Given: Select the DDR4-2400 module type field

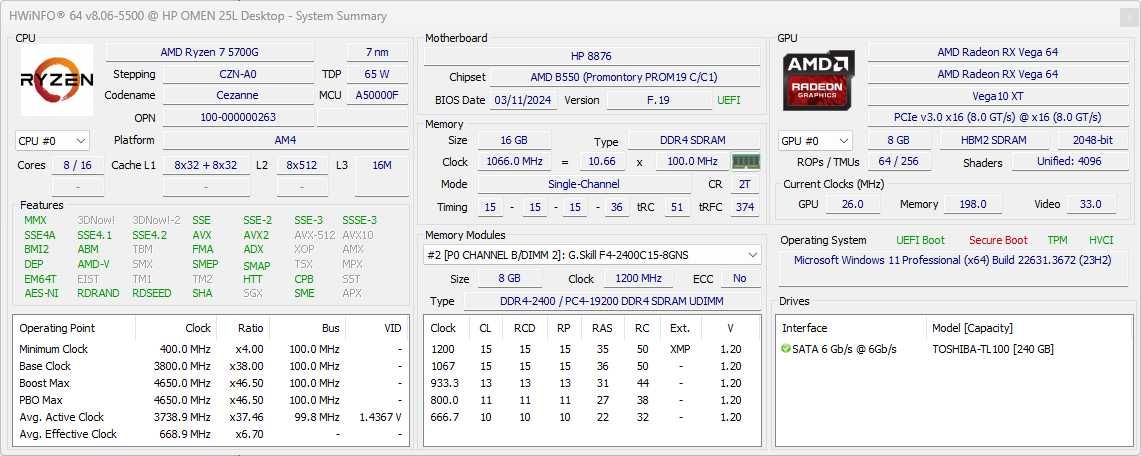Looking at the screenshot, I should pos(612,301).
